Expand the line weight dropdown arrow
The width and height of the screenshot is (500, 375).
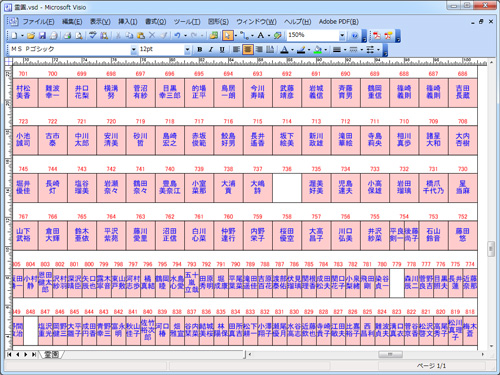tap(345, 50)
